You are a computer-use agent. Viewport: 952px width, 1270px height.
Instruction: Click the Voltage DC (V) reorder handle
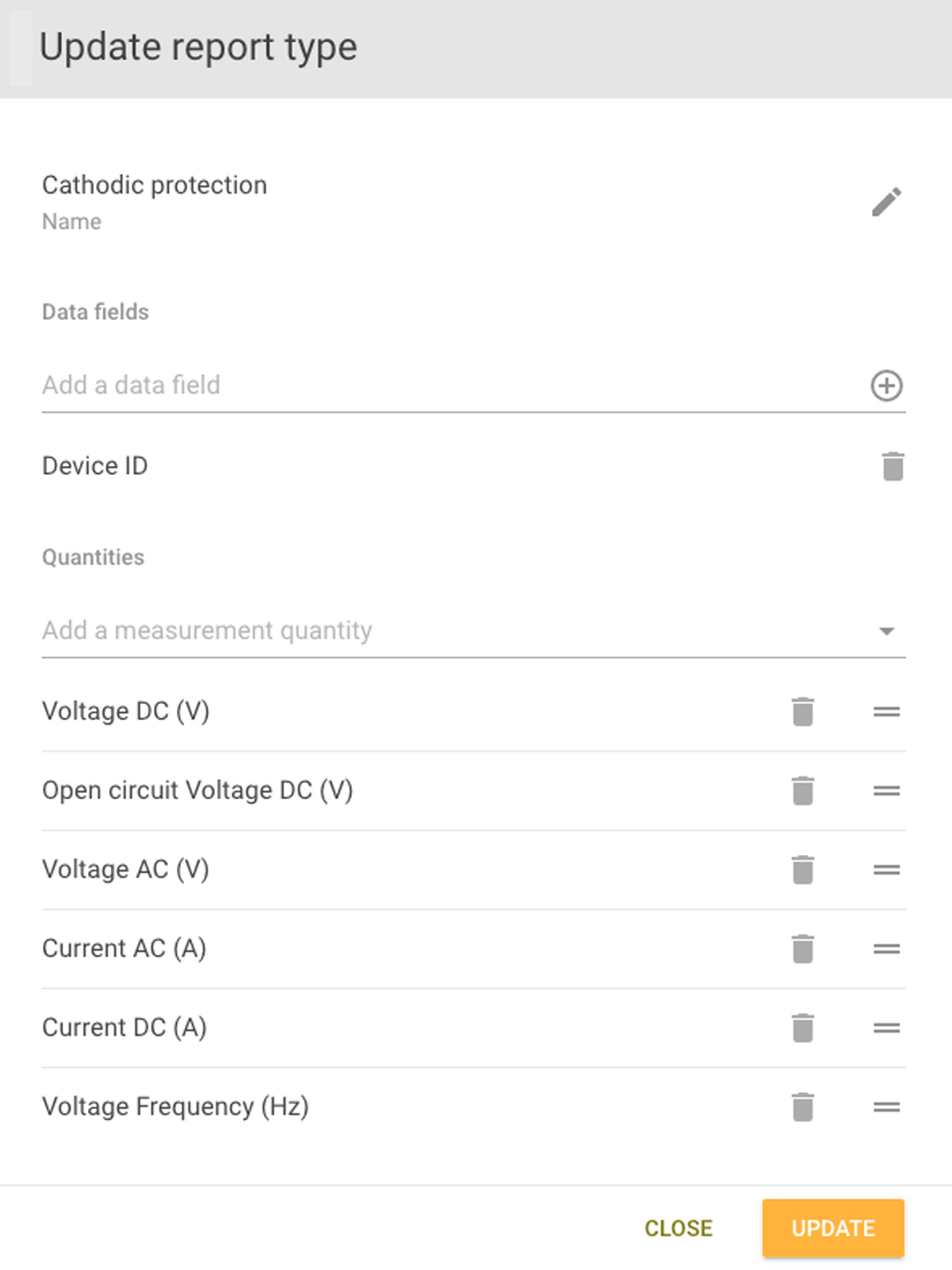(886, 711)
